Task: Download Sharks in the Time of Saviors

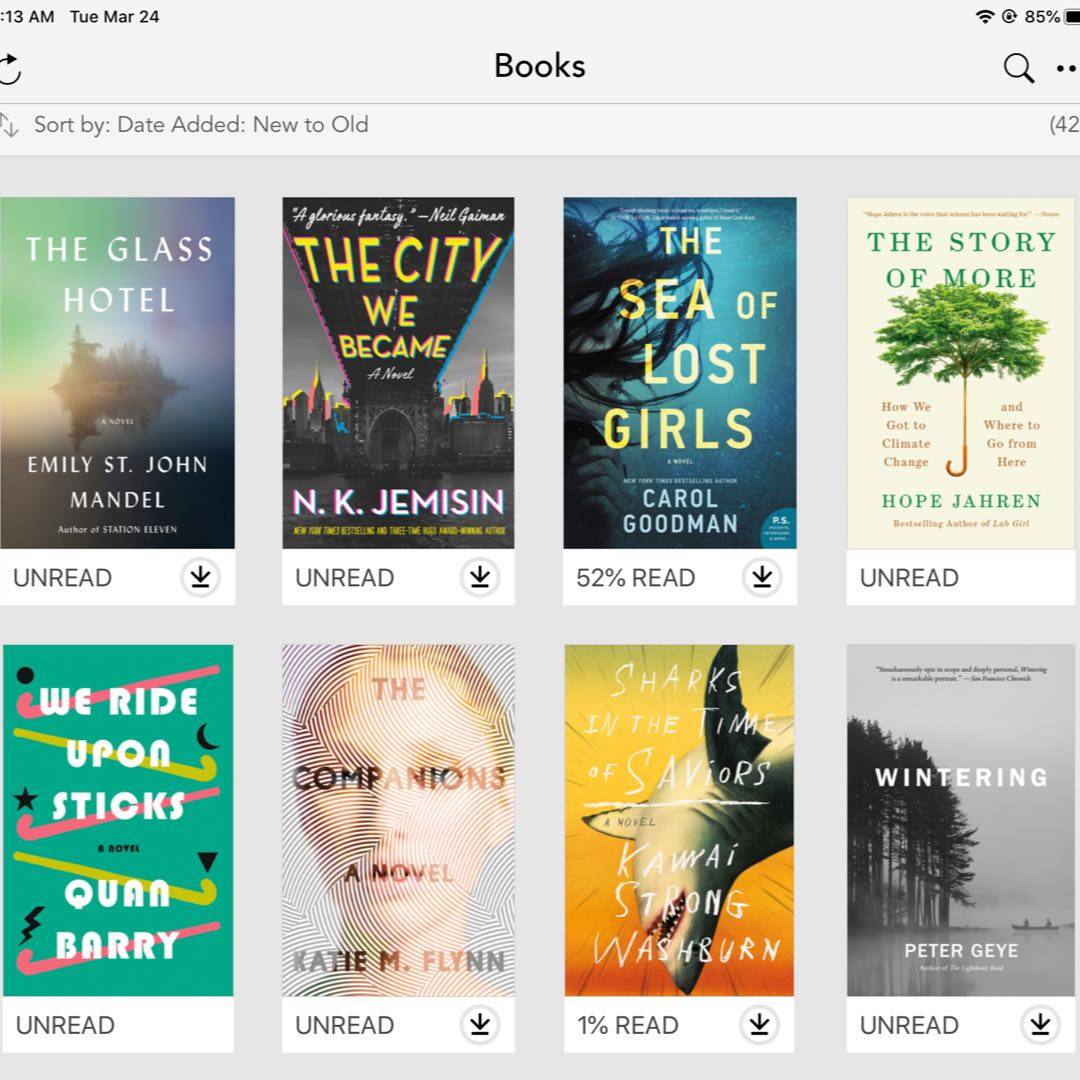Action: point(759,1024)
